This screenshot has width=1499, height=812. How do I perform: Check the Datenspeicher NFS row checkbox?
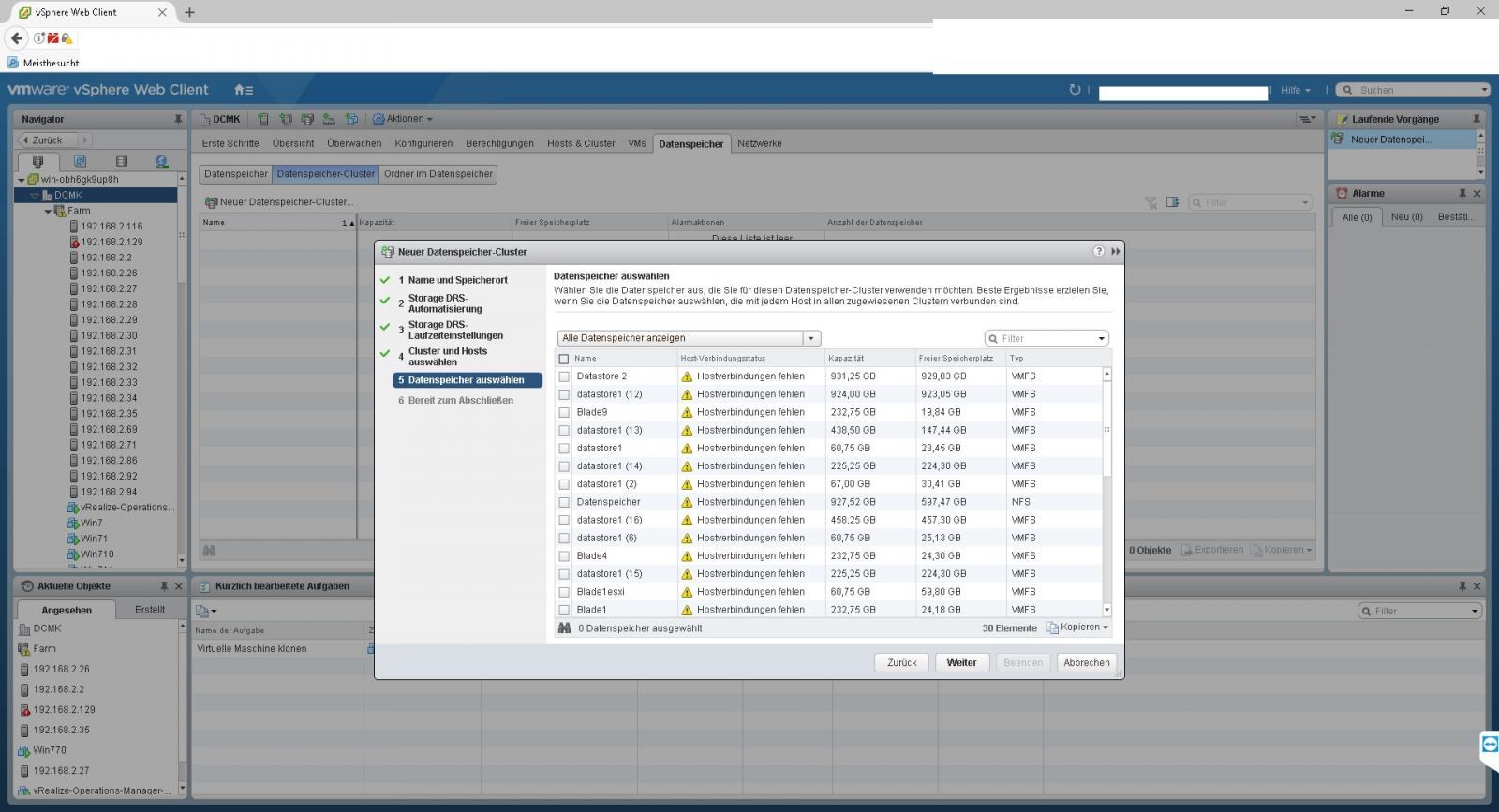coord(564,502)
